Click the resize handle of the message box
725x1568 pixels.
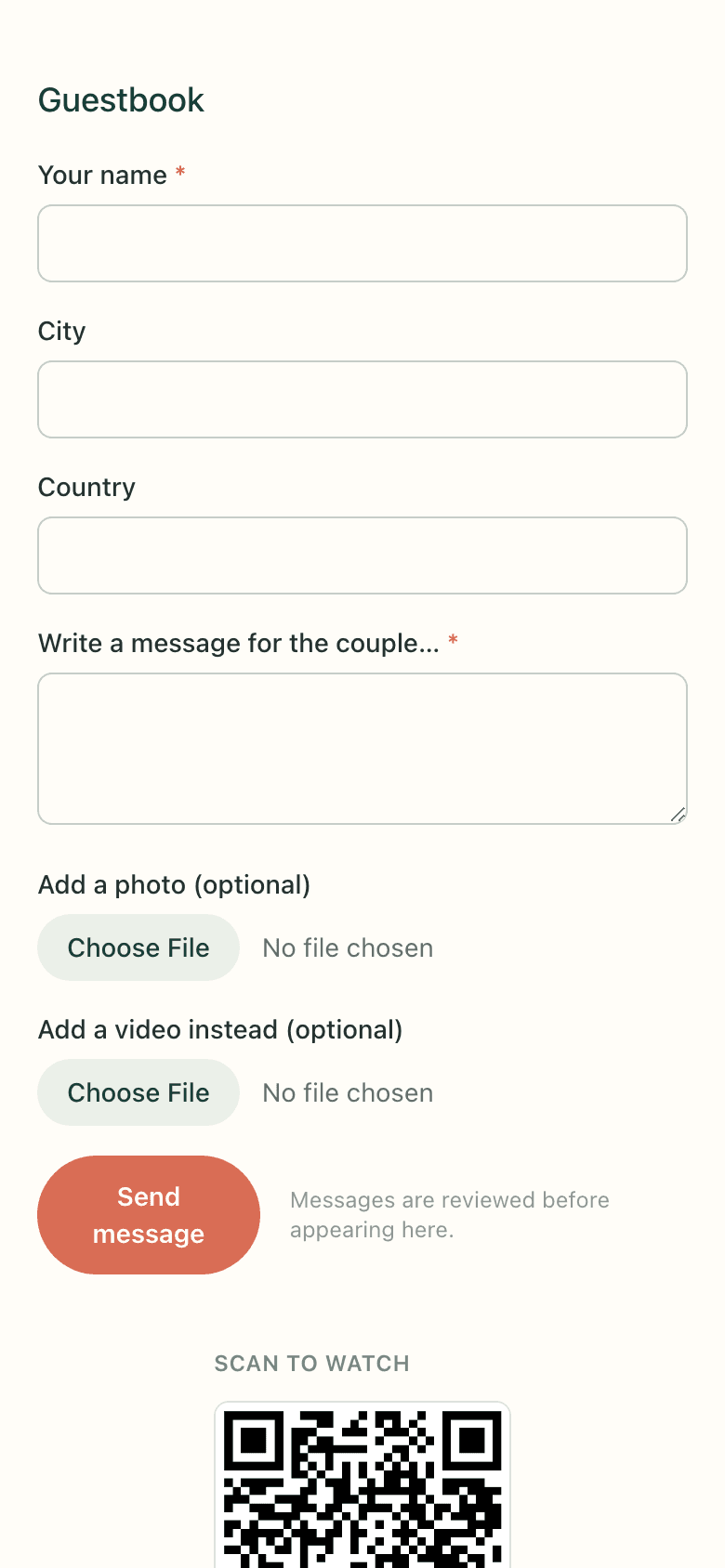coord(679,815)
